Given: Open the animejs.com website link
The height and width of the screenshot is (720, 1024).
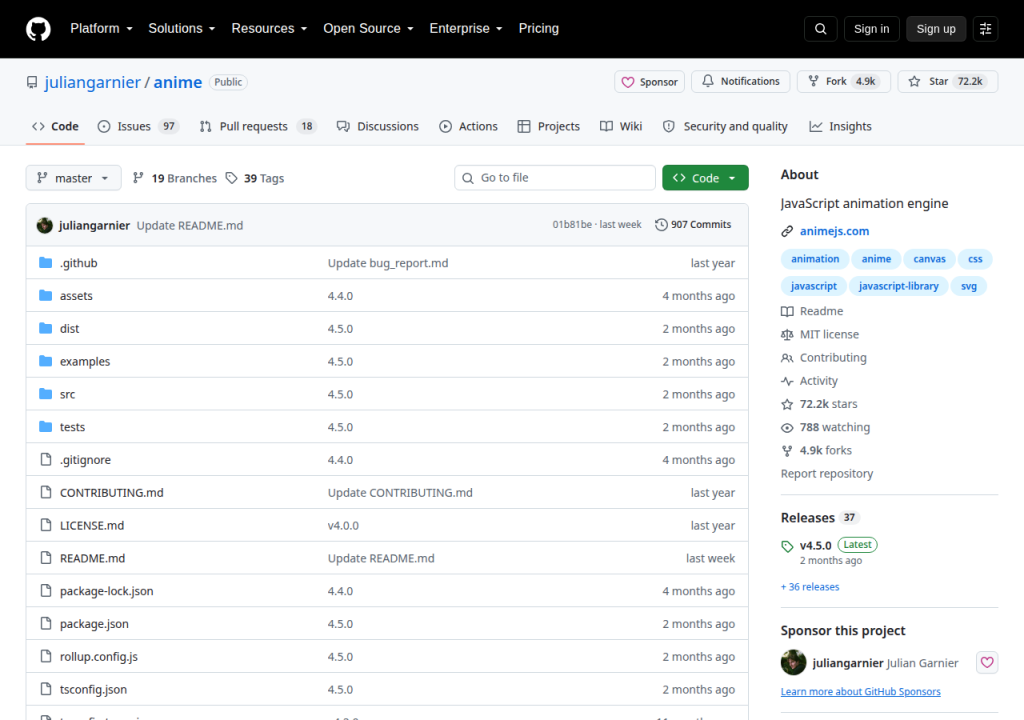Looking at the screenshot, I should point(834,231).
